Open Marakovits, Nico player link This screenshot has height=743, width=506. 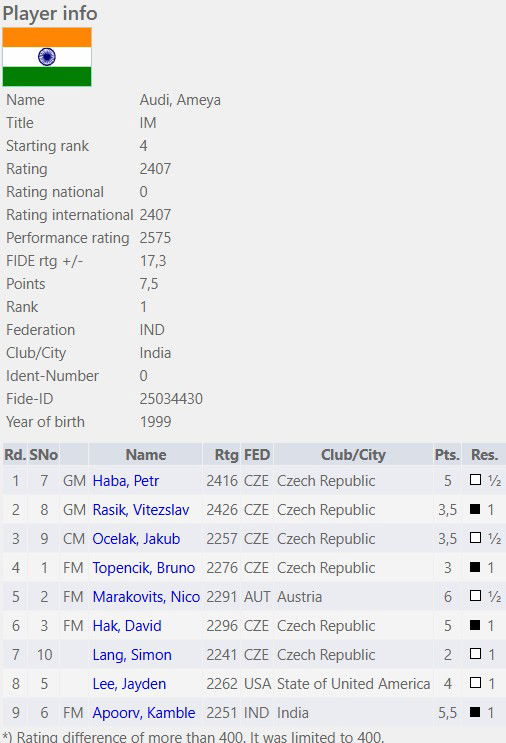pyautogui.click(x=146, y=597)
